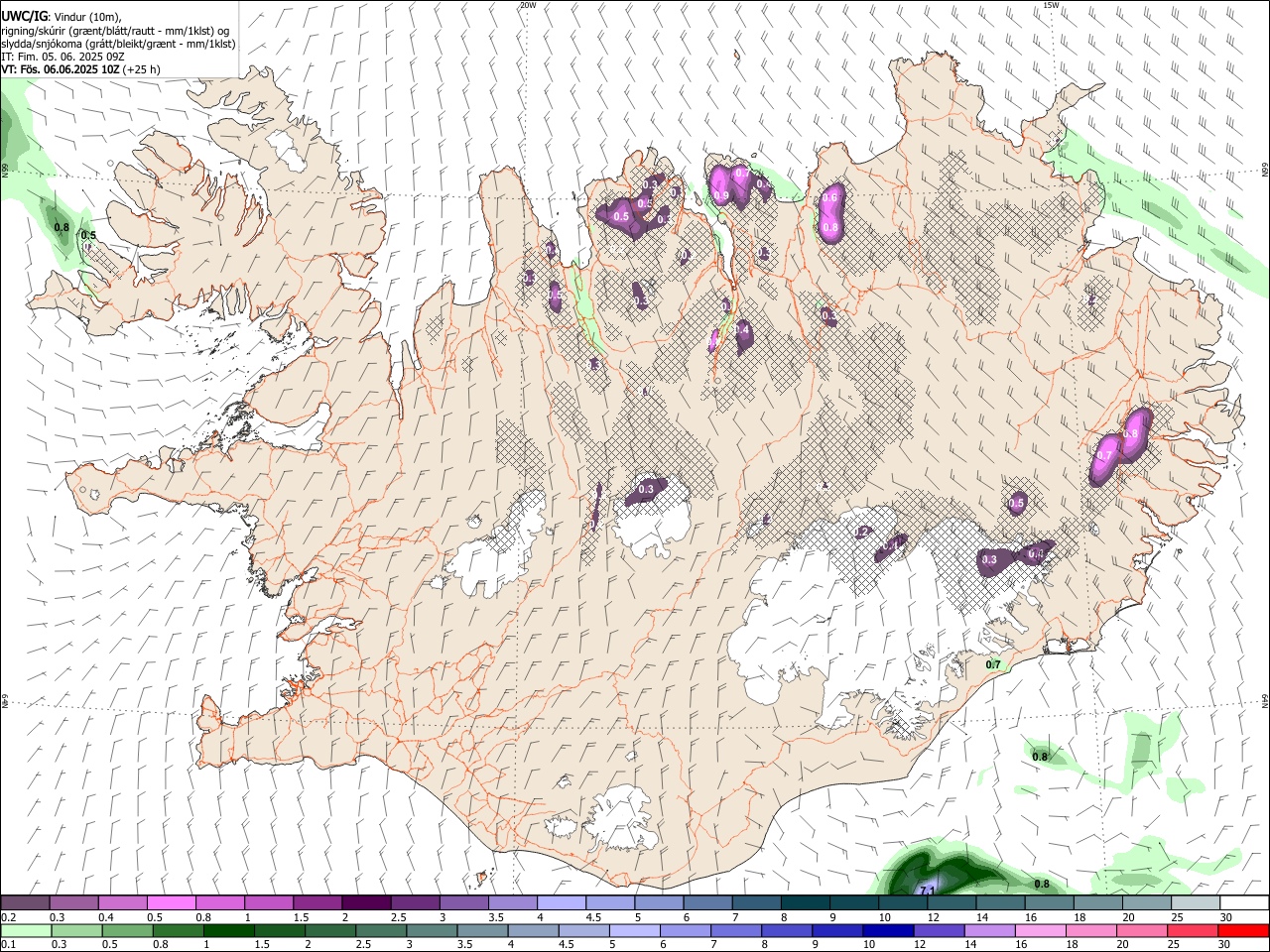
Task: Pick the magenta 0.5 swatch in top legend row
Action: click(x=171, y=903)
